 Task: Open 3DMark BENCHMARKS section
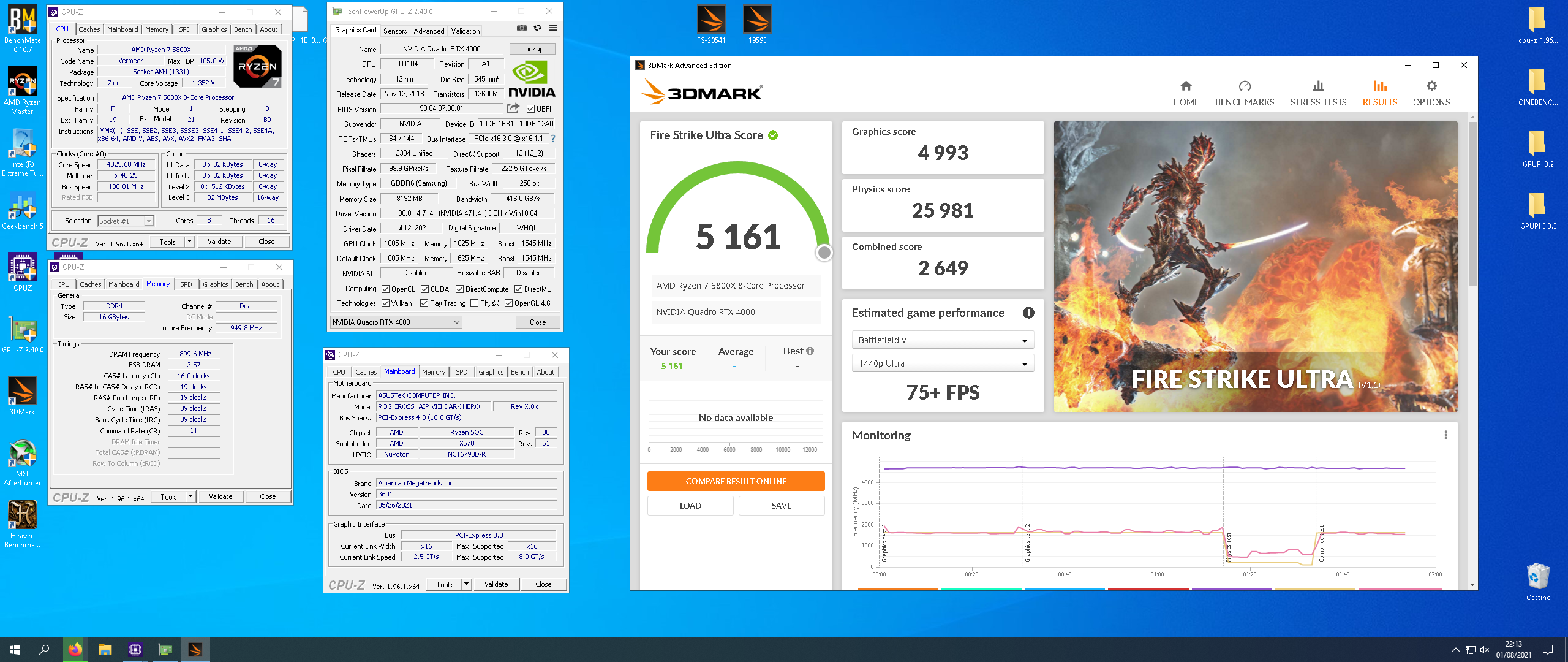tap(1245, 93)
